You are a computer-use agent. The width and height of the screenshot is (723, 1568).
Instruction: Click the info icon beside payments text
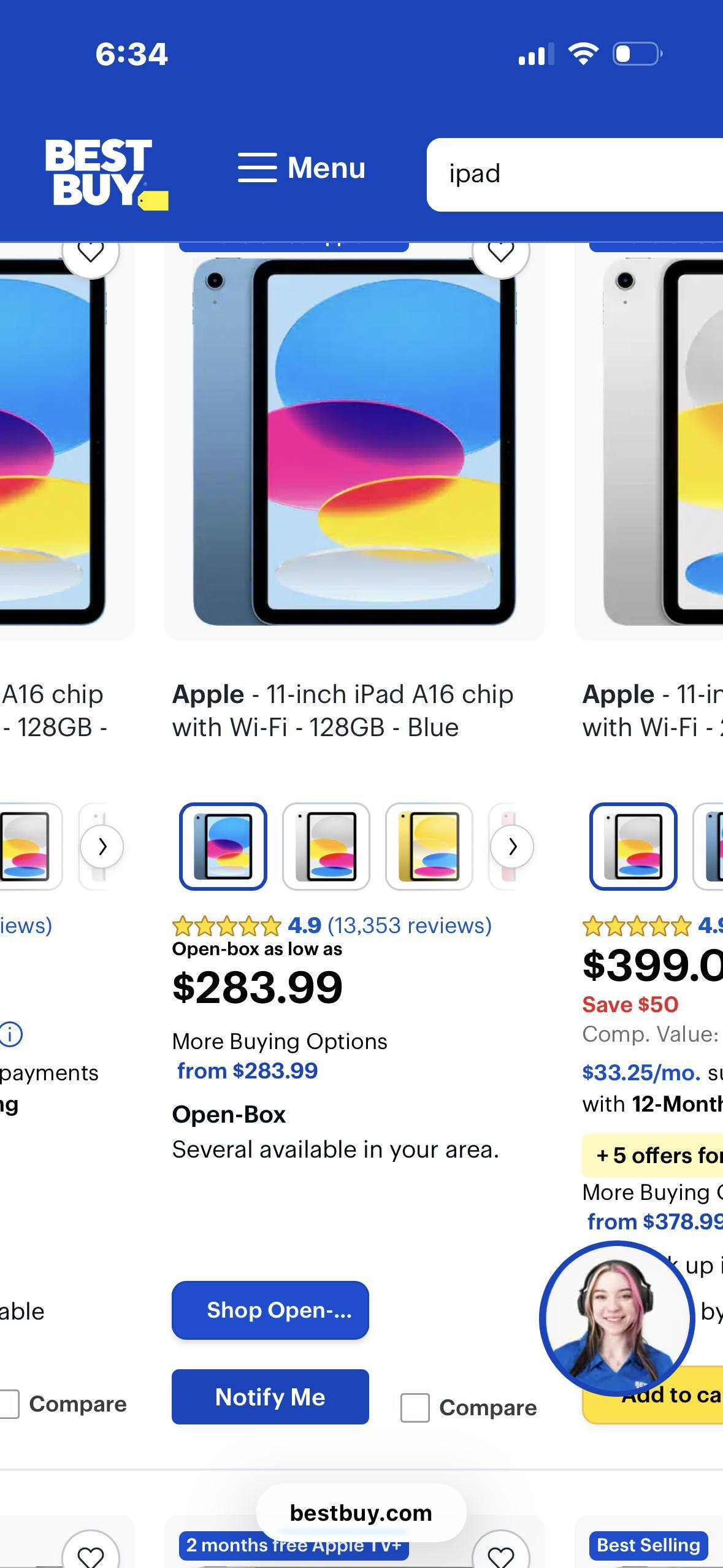(10, 1034)
